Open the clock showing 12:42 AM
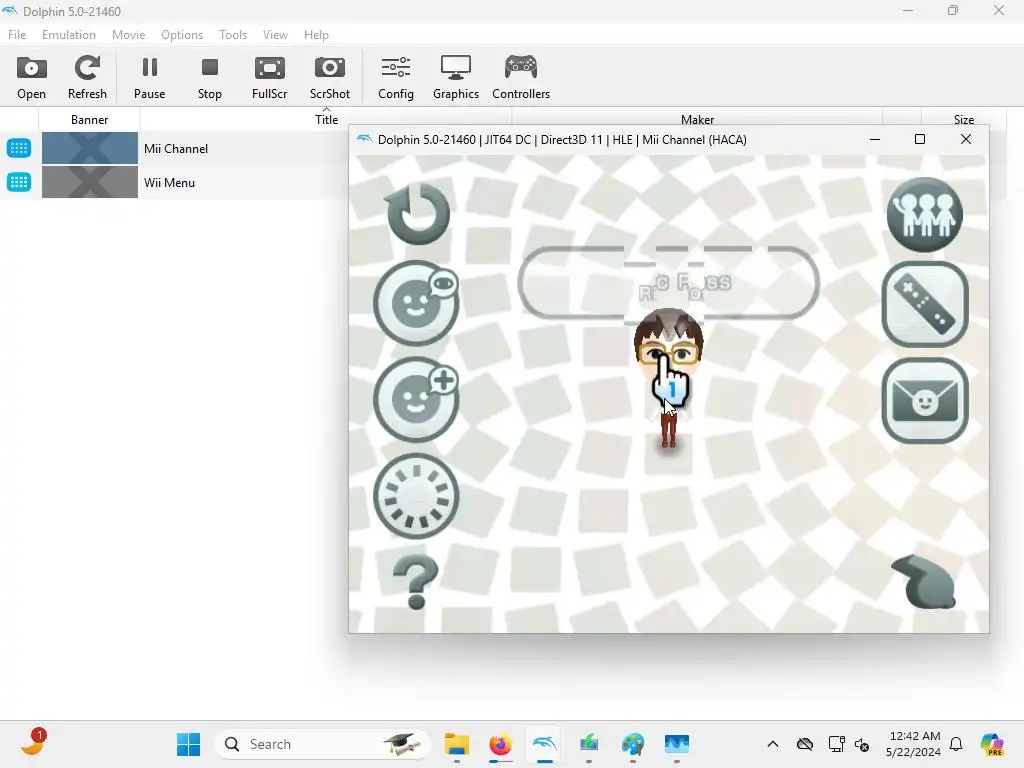 [x=914, y=744]
